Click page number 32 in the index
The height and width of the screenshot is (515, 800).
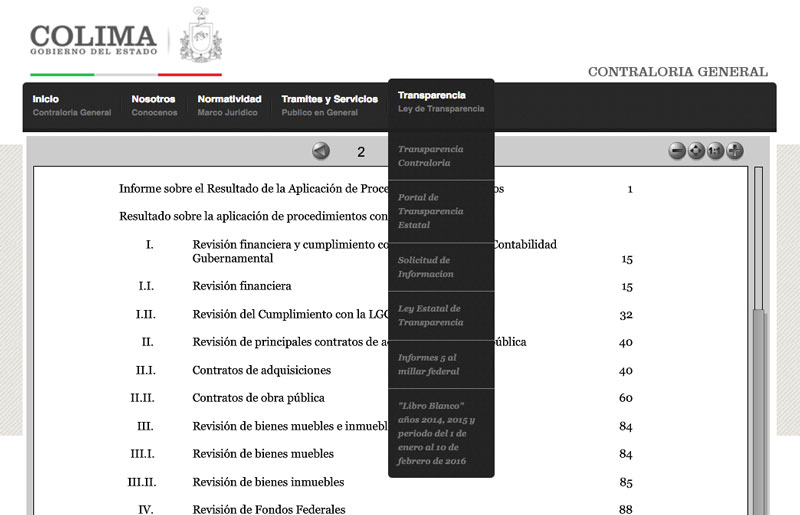tap(626, 314)
